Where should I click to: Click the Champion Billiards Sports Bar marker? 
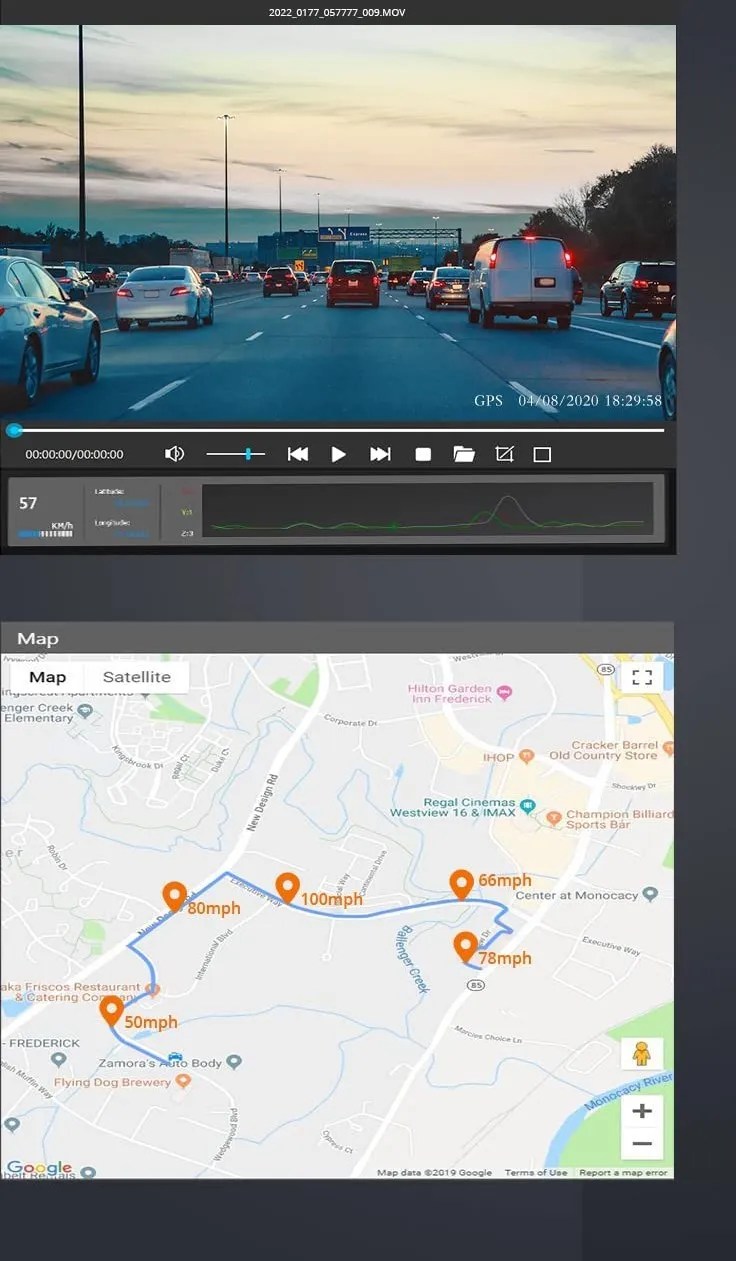[x=553, y=818]
